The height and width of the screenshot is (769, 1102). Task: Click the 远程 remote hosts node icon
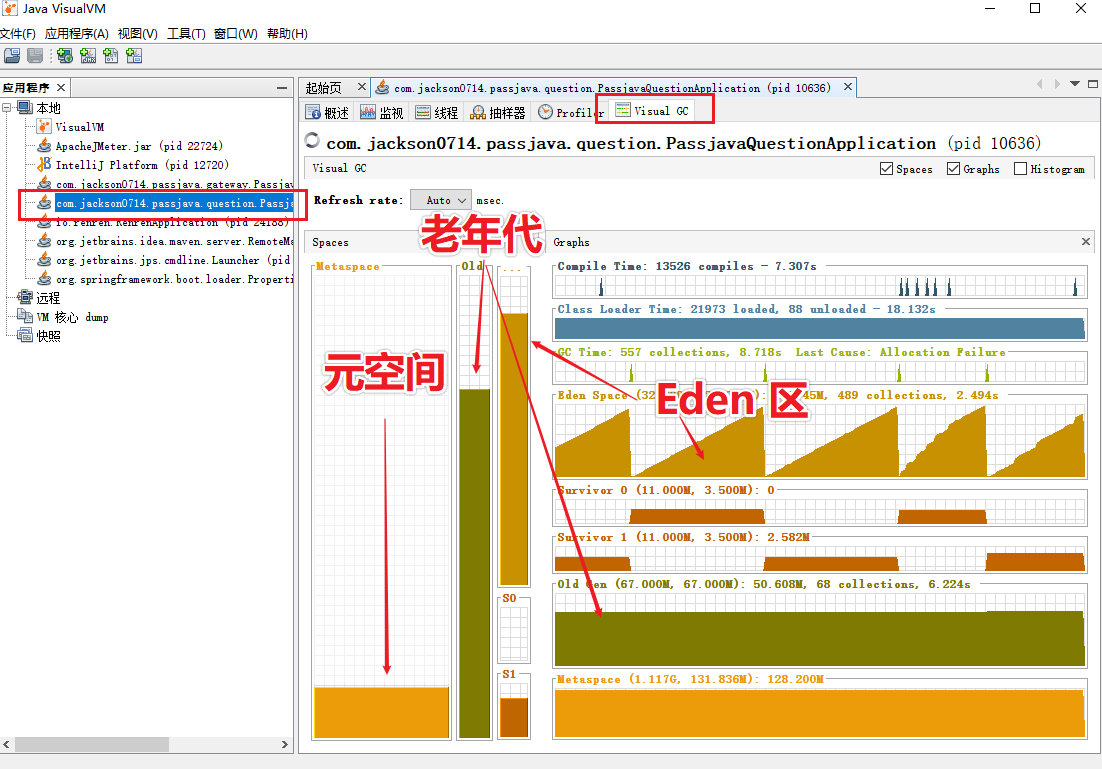pyautogui.click(x=25, y=298)
